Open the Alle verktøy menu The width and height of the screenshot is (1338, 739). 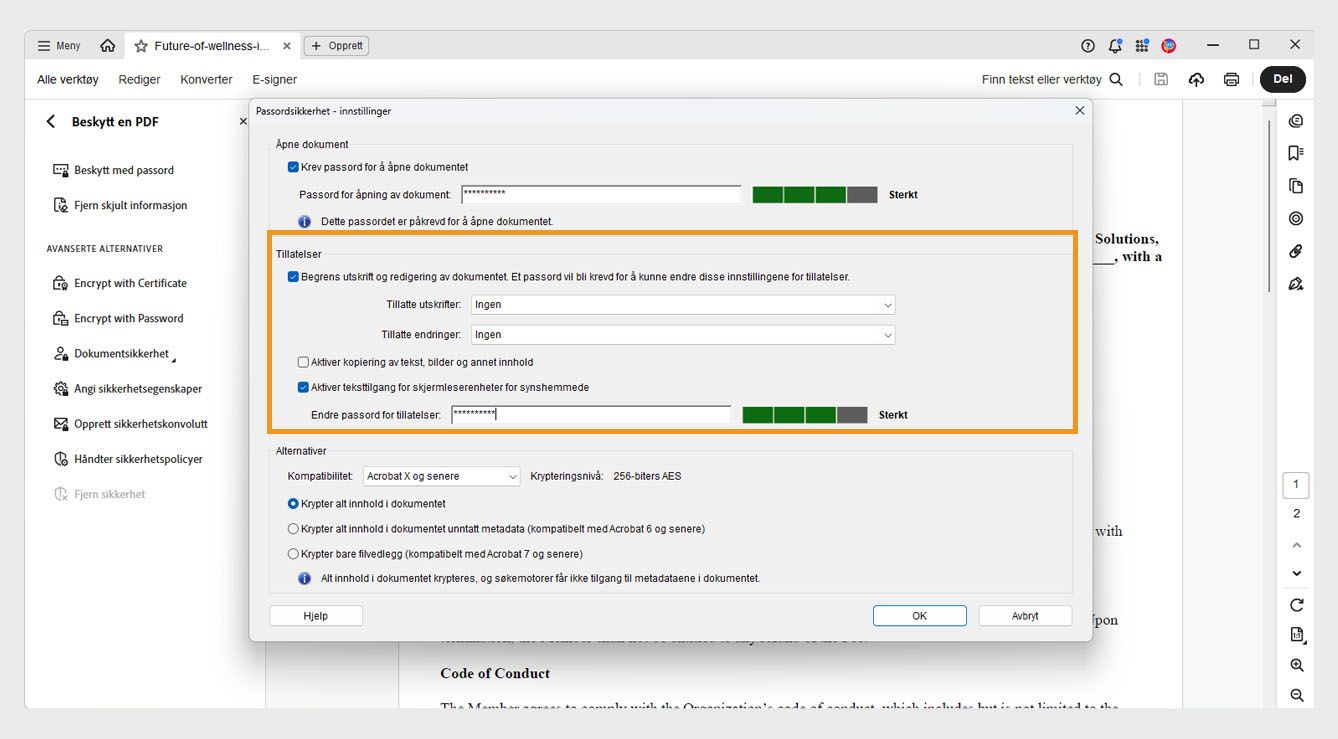point(68,80)
